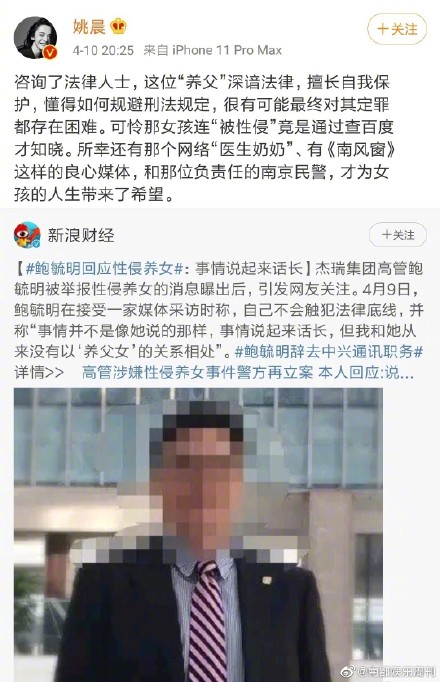Click the iPhone 11 Pro Max source label
Image resolution: width=440 pixels, height=682 pixels.
227,50
